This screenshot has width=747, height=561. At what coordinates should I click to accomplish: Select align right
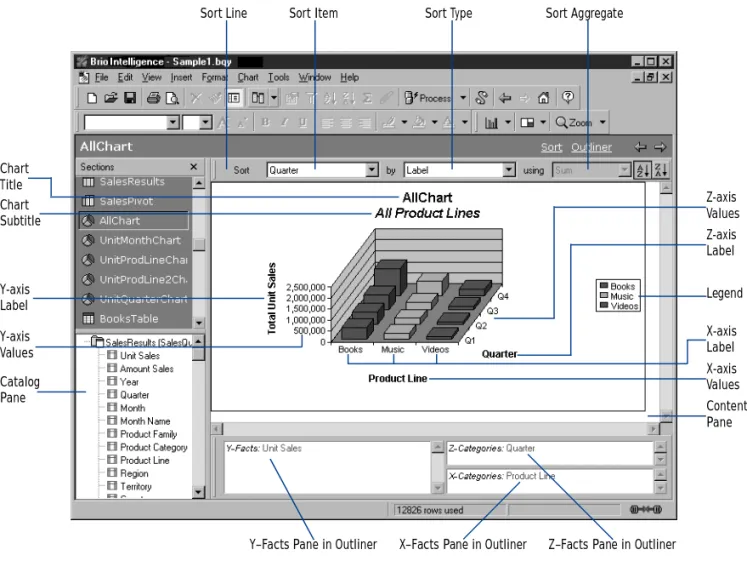coord(364,123)
